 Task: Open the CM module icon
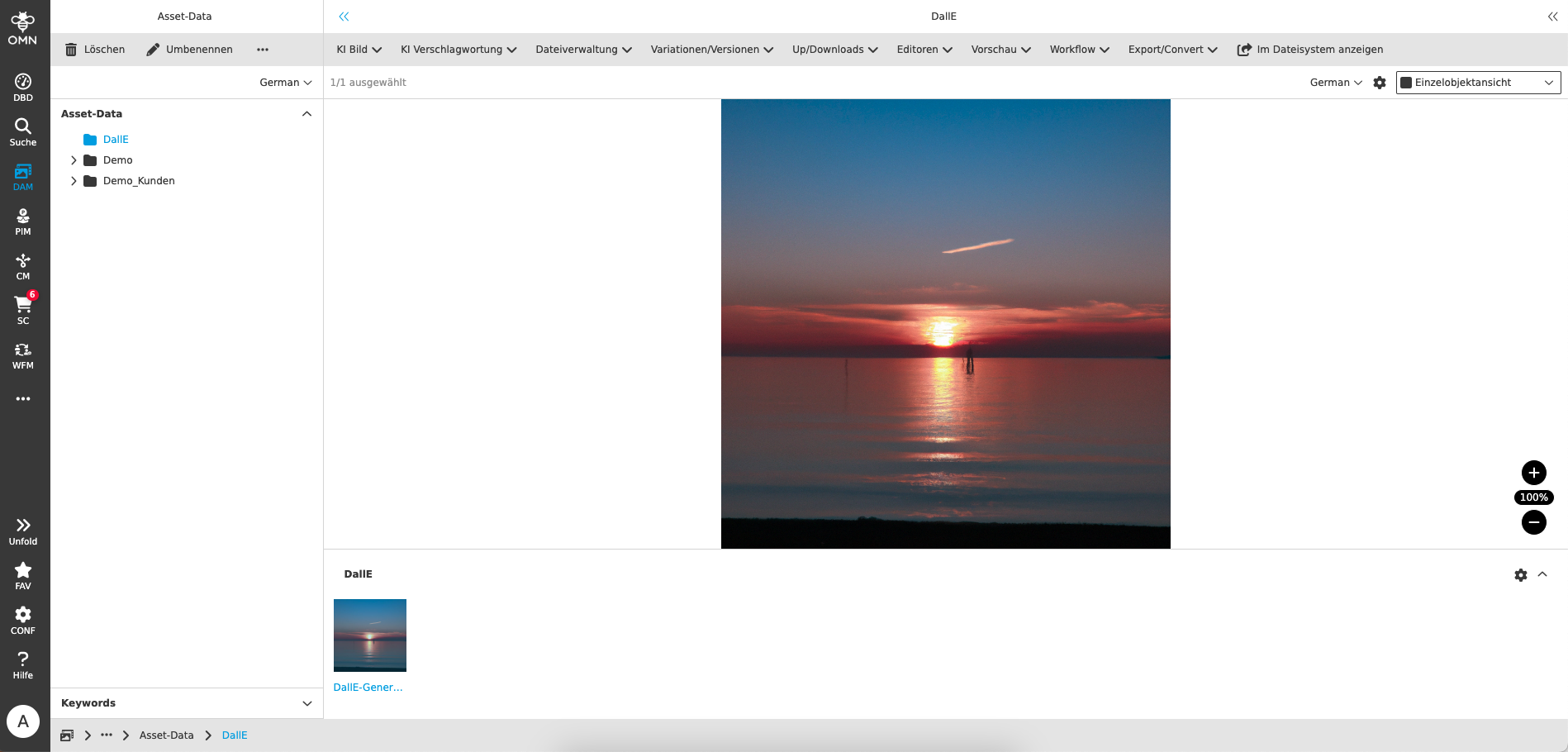[23, 265]
